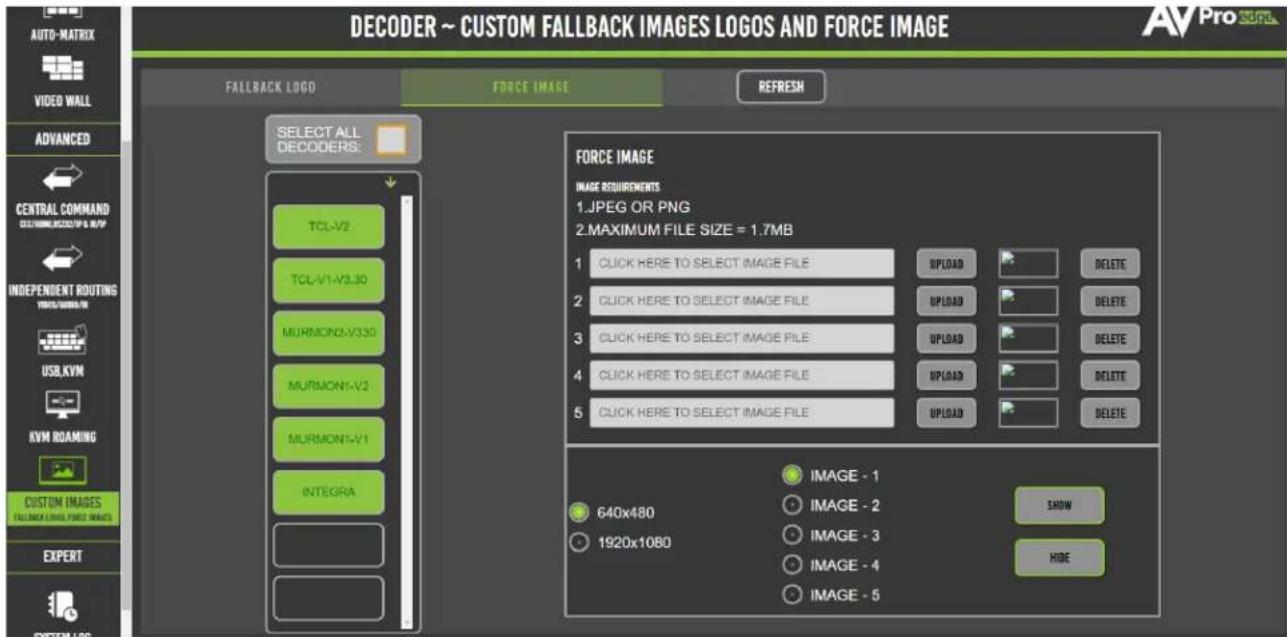The image size is (1287, 637).
Task: Select the MURMON1-V2 decoder
Action: point(328,385)
